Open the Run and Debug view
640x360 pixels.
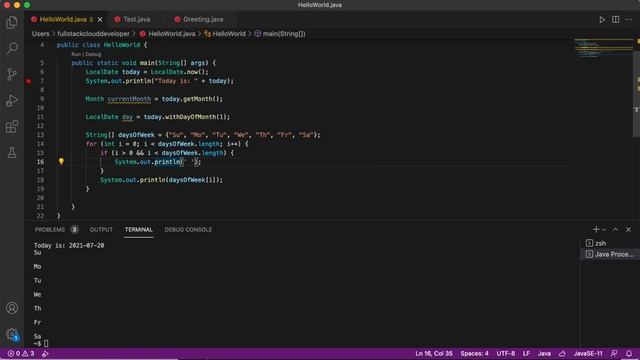coord(12,100)
